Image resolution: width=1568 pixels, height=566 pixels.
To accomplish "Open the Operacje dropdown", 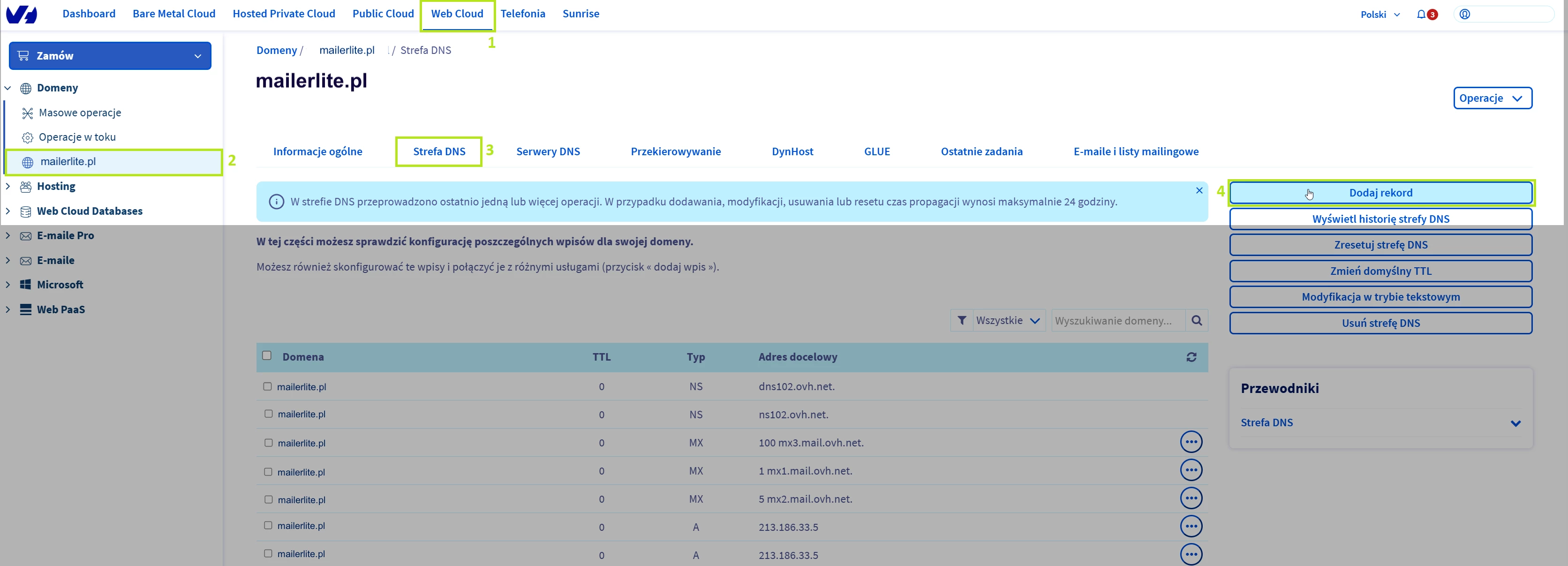I will pos(1492,98).
